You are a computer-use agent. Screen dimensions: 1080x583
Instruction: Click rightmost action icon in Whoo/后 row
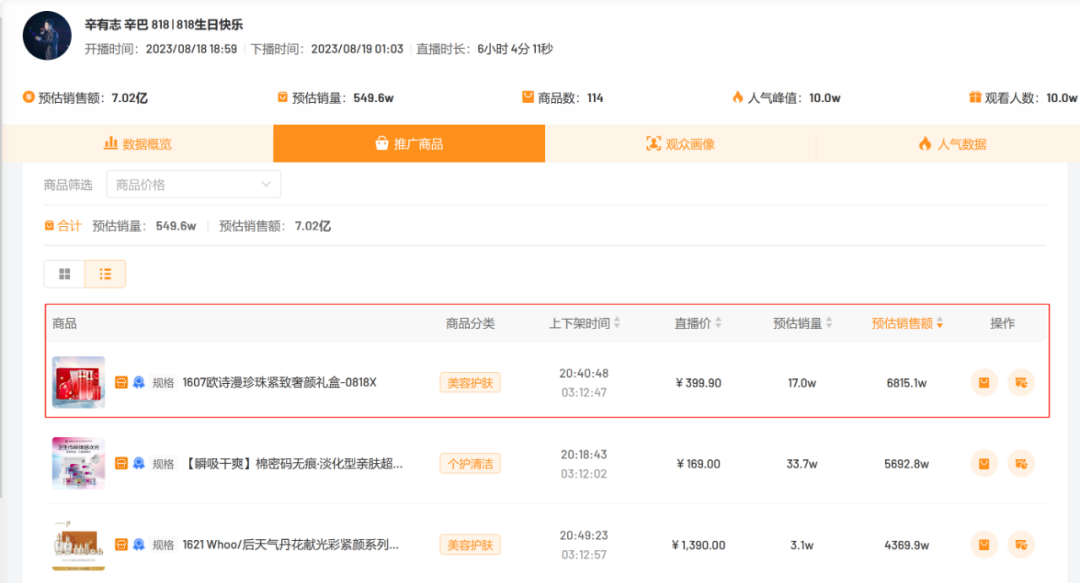click(x=1021, y=544)
